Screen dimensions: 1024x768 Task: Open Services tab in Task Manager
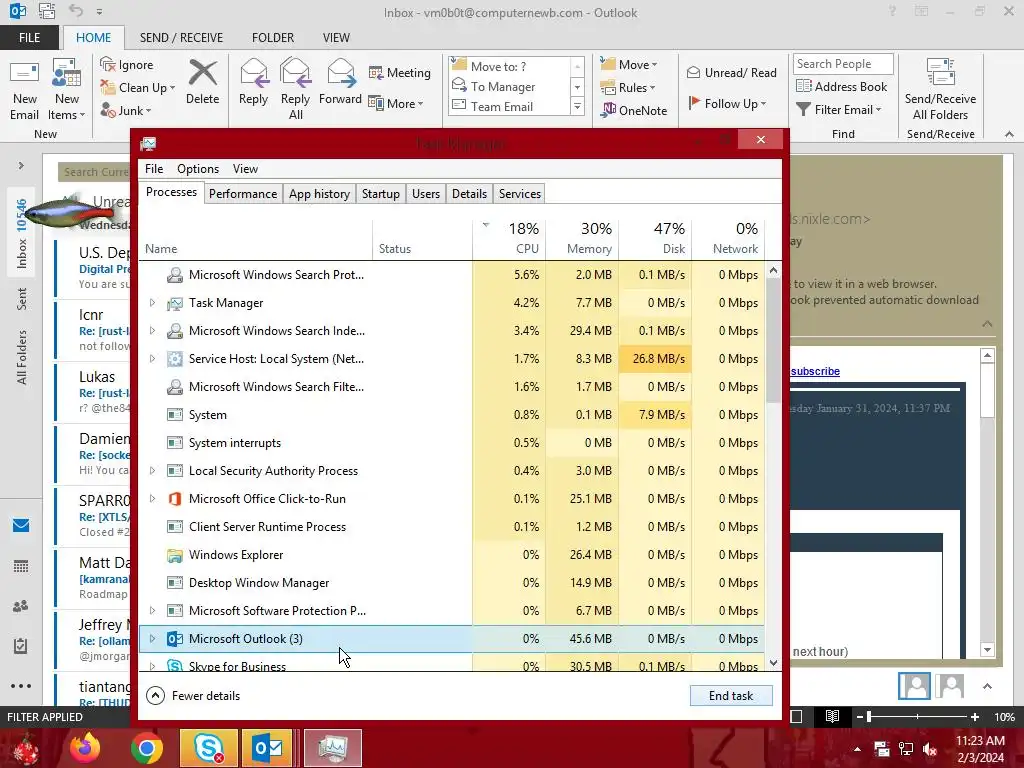click(x=520, y=194)
